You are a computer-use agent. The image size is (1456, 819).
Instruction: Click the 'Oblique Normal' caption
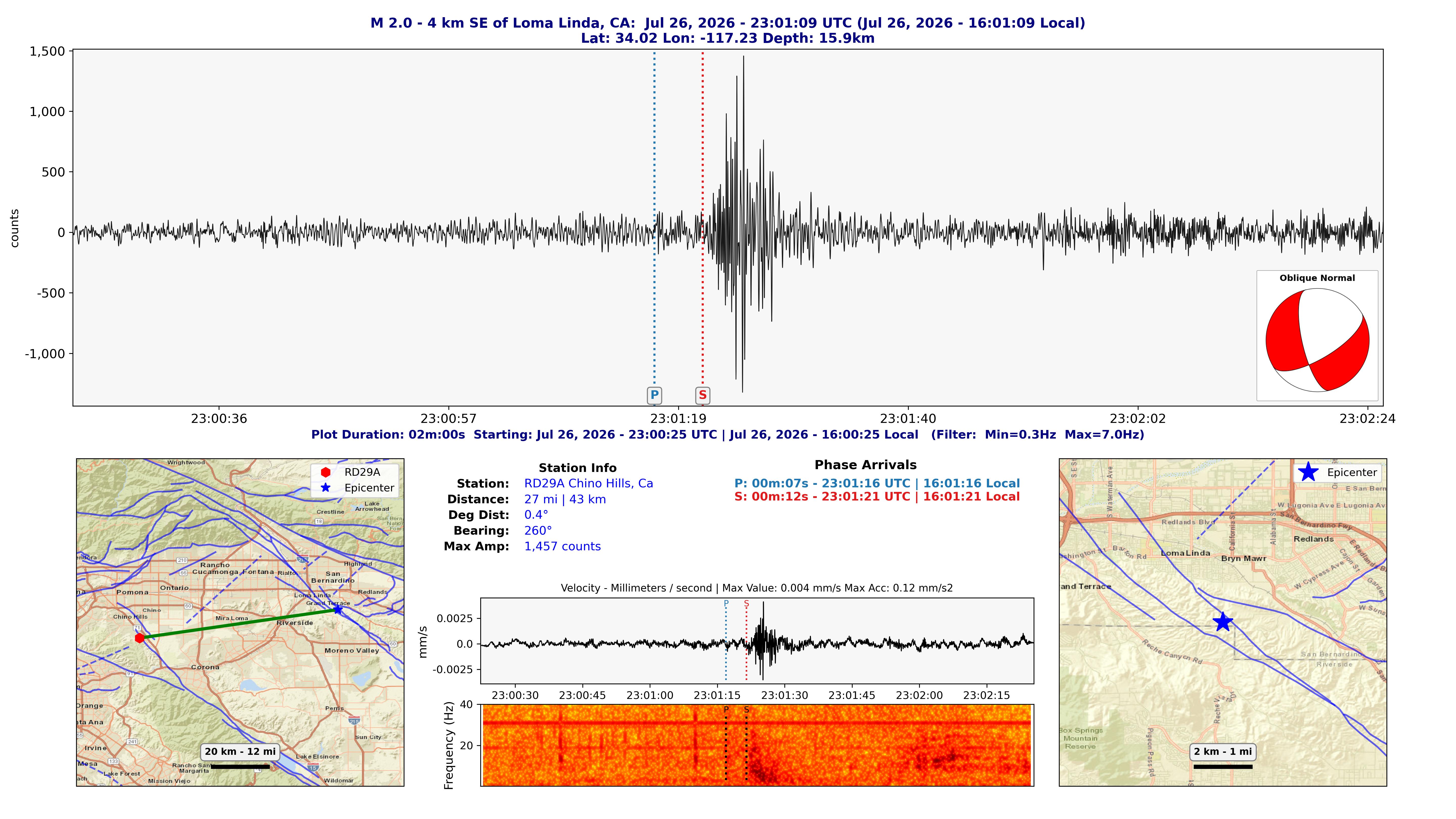1317,278
